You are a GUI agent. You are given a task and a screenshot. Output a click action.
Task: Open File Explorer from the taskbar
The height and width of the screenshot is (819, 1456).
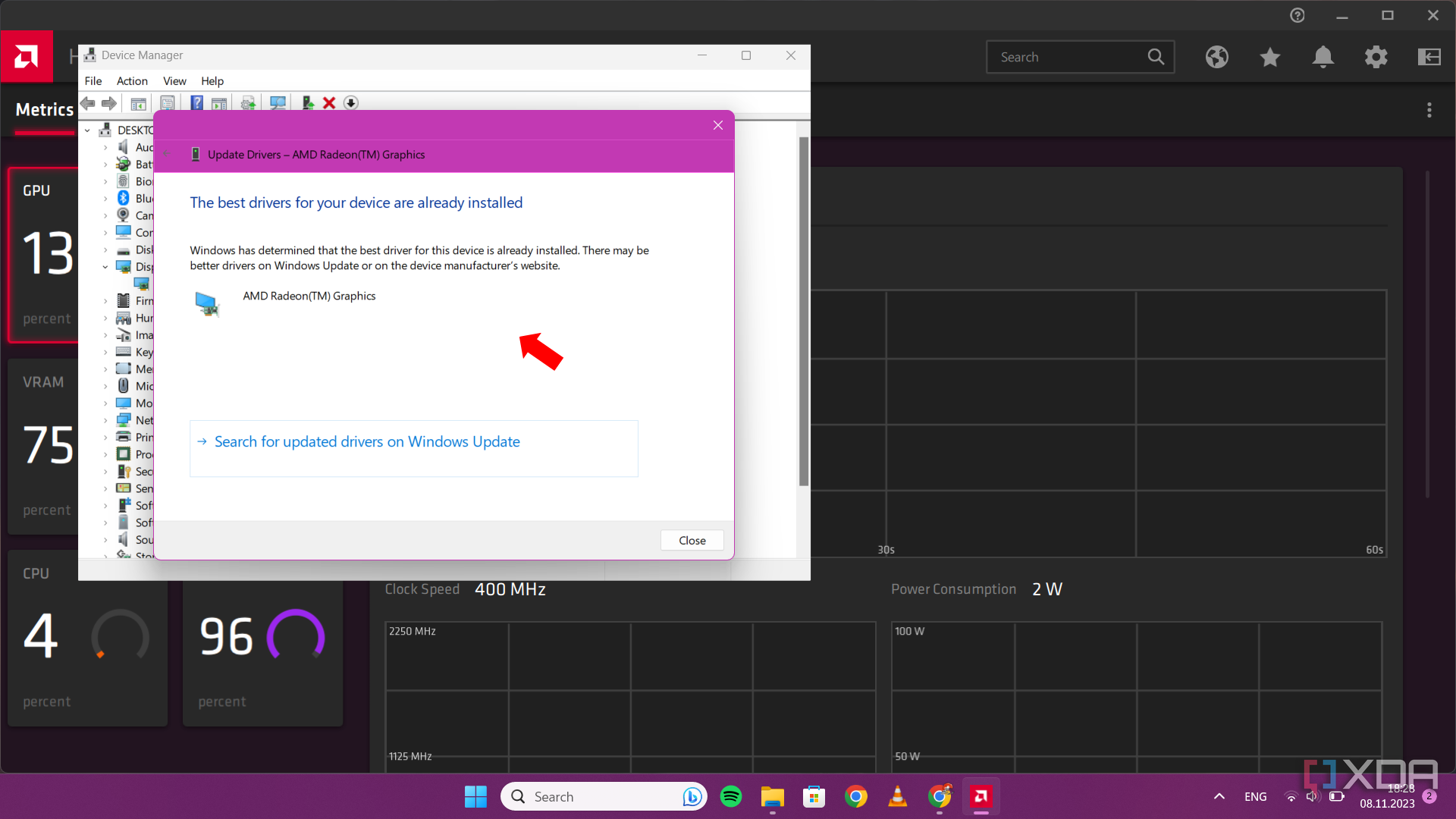(x=773, y=796)
